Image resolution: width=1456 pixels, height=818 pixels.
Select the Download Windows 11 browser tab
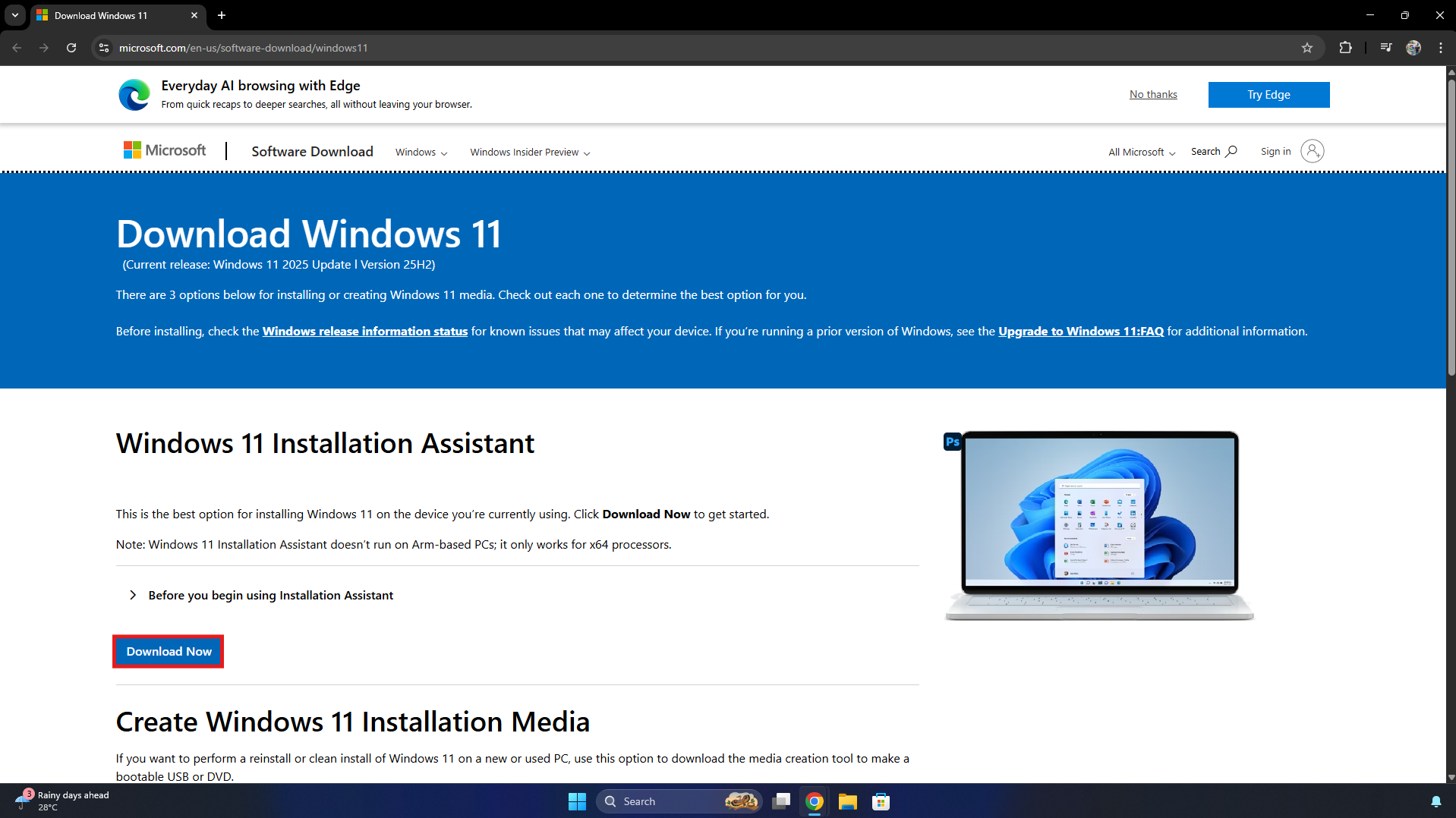click(101, 15)
